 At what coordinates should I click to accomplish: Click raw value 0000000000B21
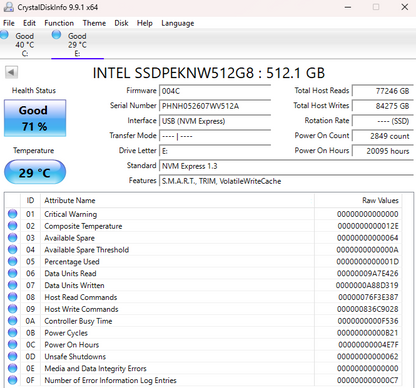(x=368, y=333)
